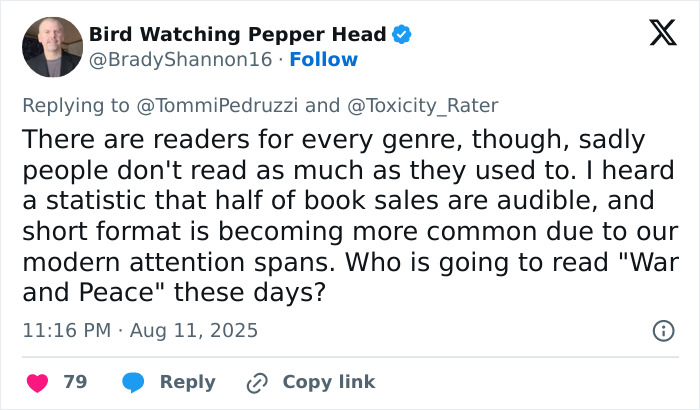The height and width of the screenshot is (410, 700).
Task: Click the chain link icon
Action: coord(258,382)
